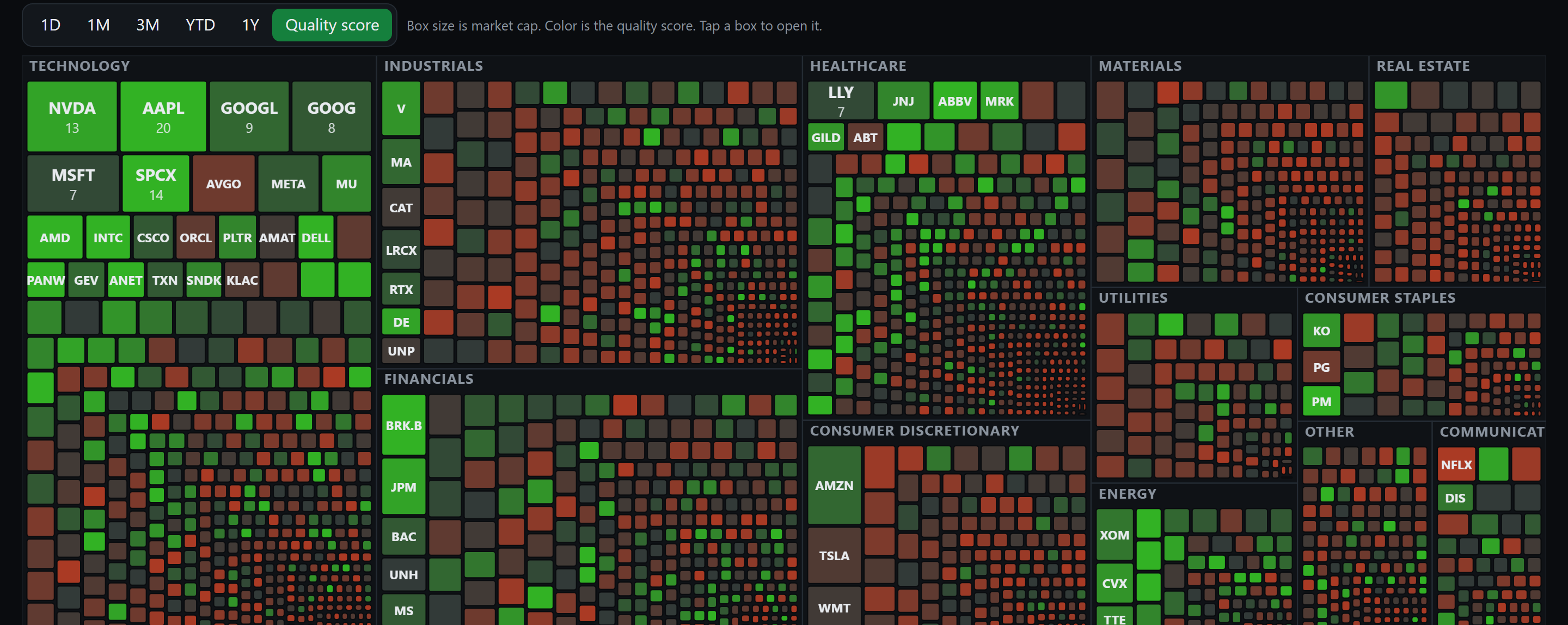Screen dimensions: 1568x625
Task: Click the AMAT stock tile
Action: tap(277, 237)
